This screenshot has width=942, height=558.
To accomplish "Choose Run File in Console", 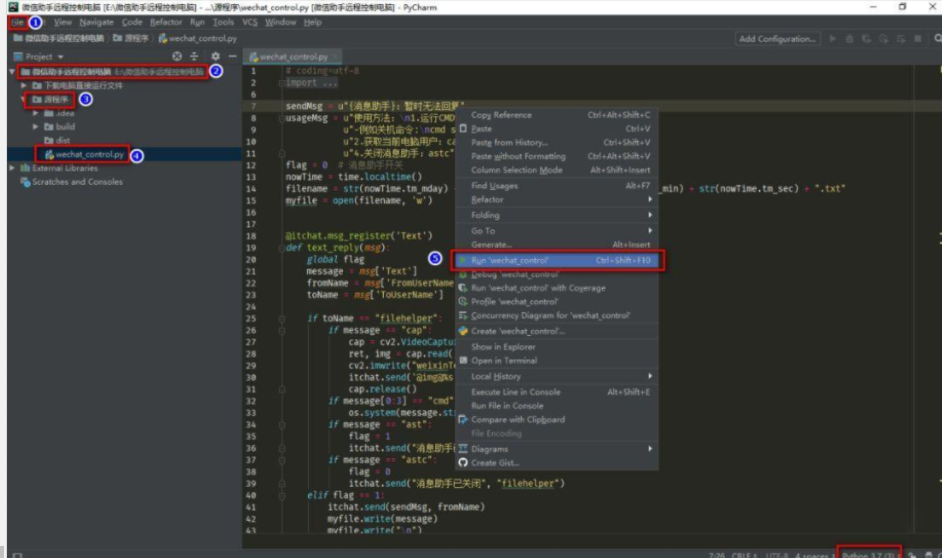I will 558,405.
